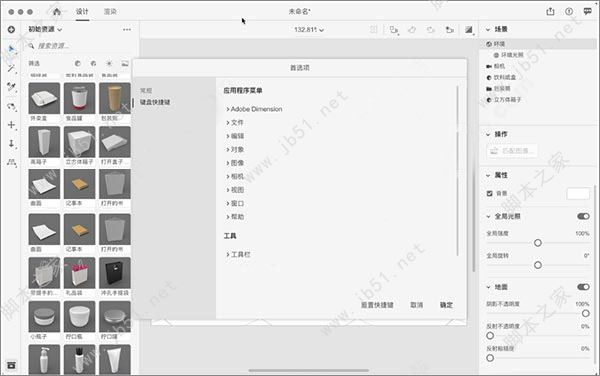This screenshot has width=600, height=376.
Task: Toggle the 背景 checkbox in properties
Action: [489, 194]
